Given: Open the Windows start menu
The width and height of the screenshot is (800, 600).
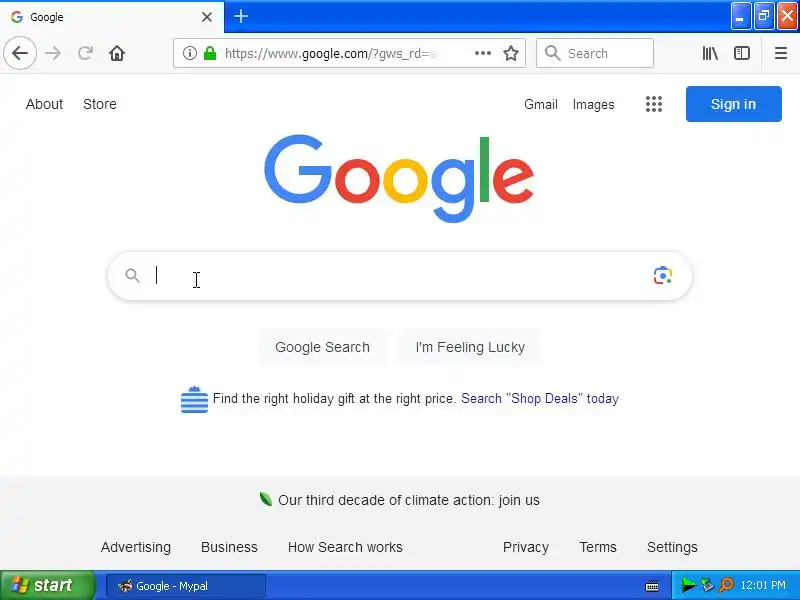Looking at the screenshot, I should 47,585.
